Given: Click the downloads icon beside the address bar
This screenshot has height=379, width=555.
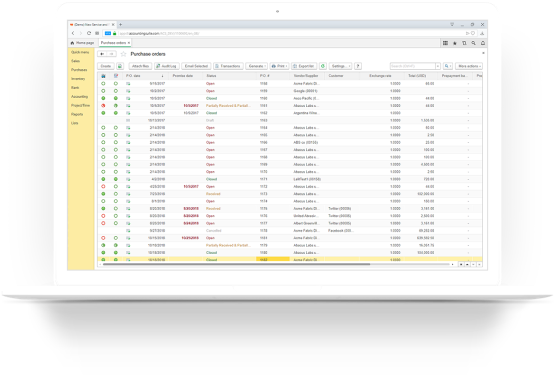Looking at the screenshot, I should [482, 33].
